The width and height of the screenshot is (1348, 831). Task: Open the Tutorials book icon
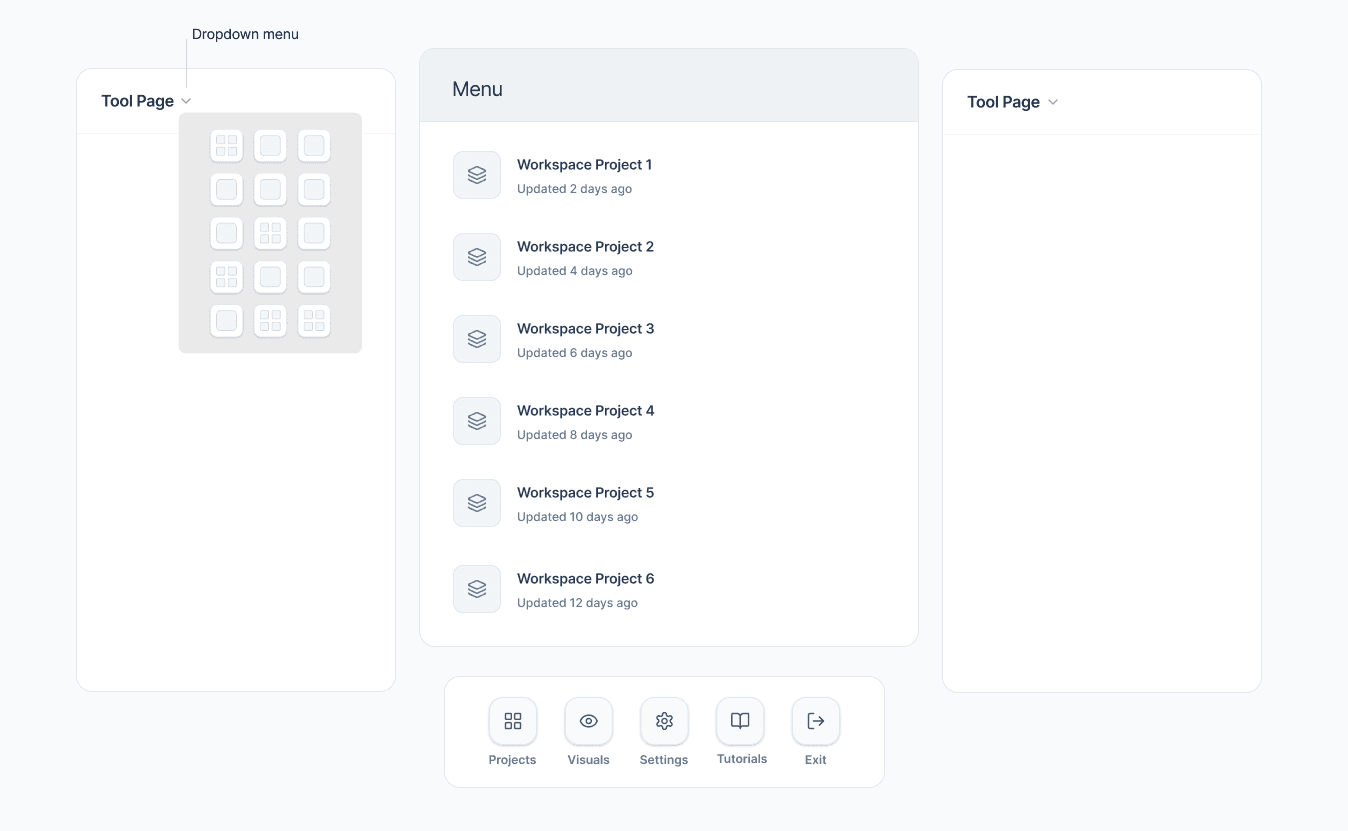(740, 721)
